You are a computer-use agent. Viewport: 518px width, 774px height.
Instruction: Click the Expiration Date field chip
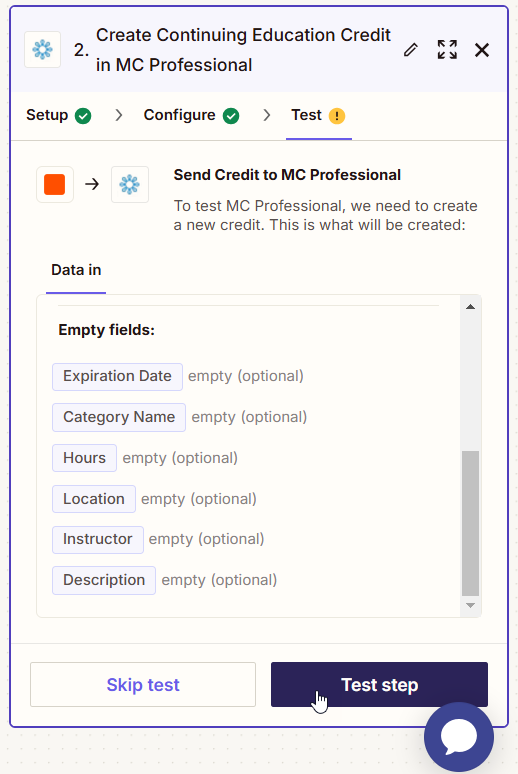pos(118,377)
